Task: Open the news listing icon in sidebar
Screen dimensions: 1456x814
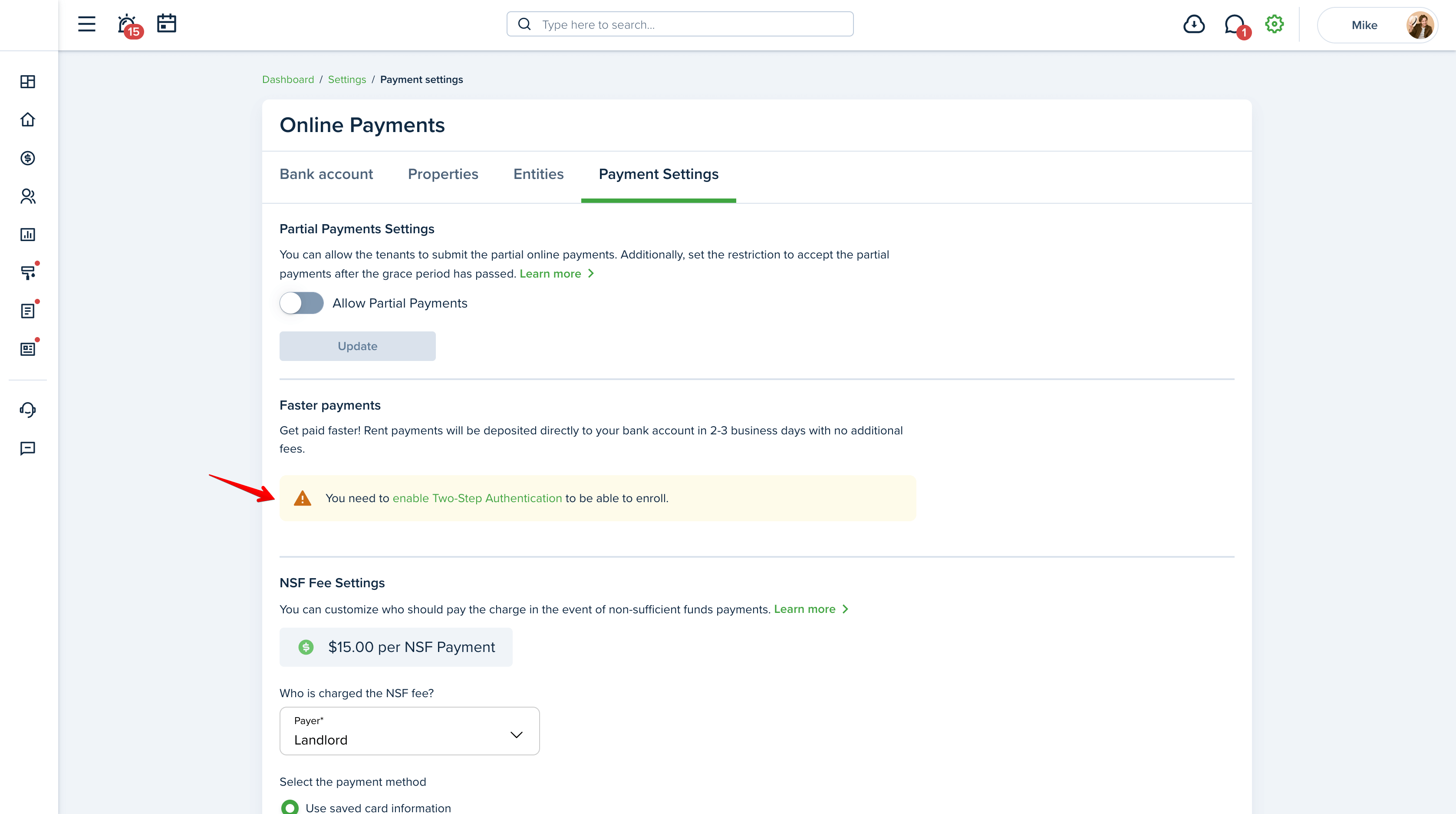Action: 28,349
